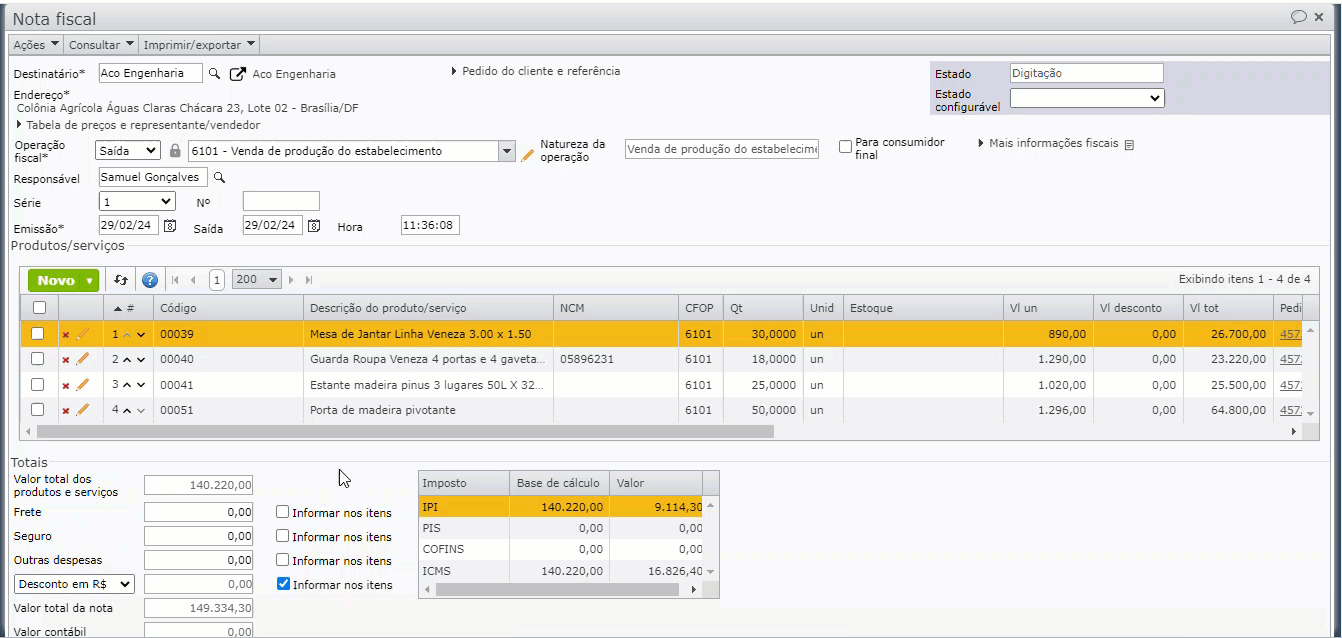Open Aco Engenharia record via external link icon
This screenshot has height=638, width=1342.
[237, 74]
